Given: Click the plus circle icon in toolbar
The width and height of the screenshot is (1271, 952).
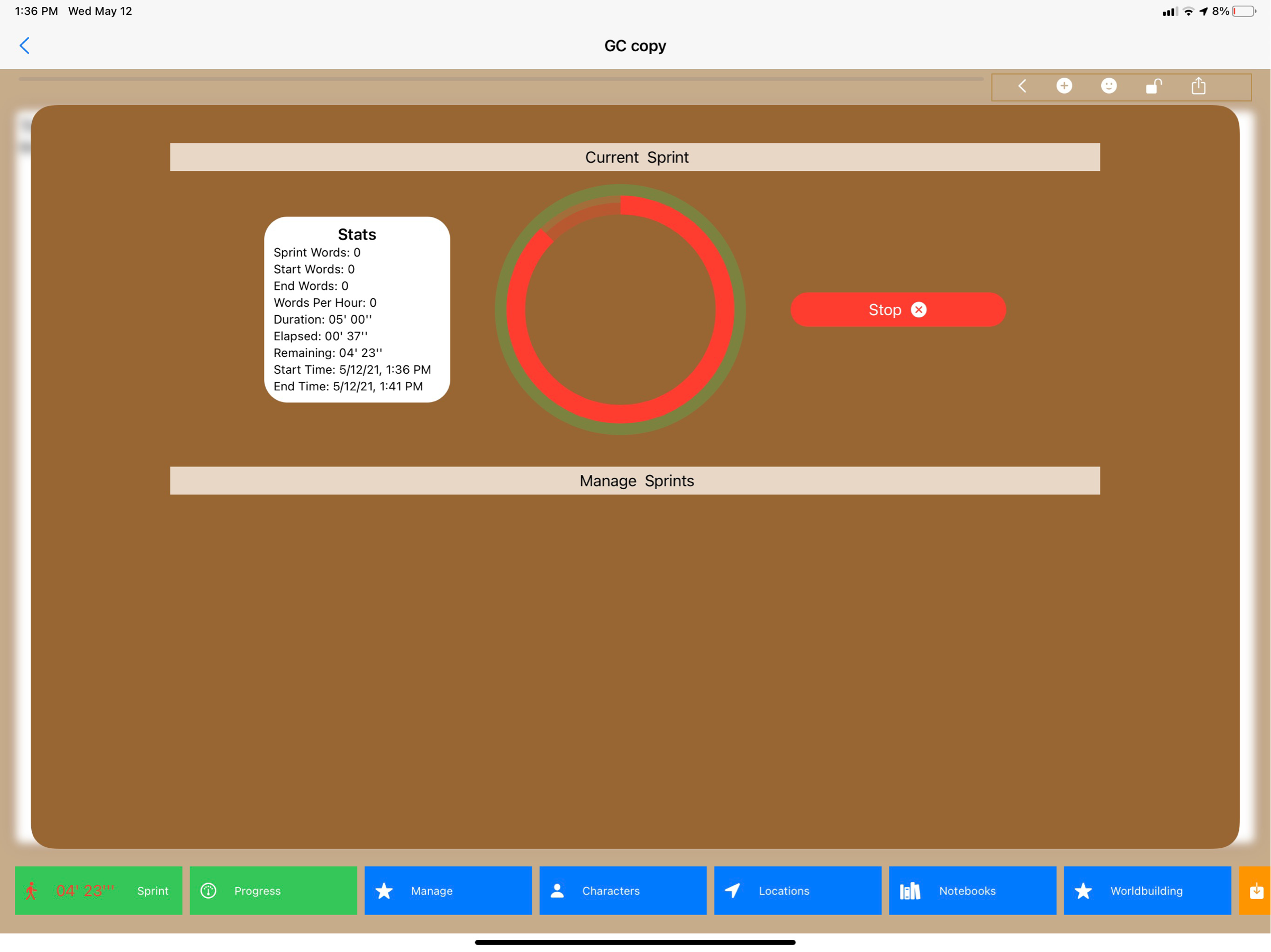Looking at the screenshot, I should 1064,86.
